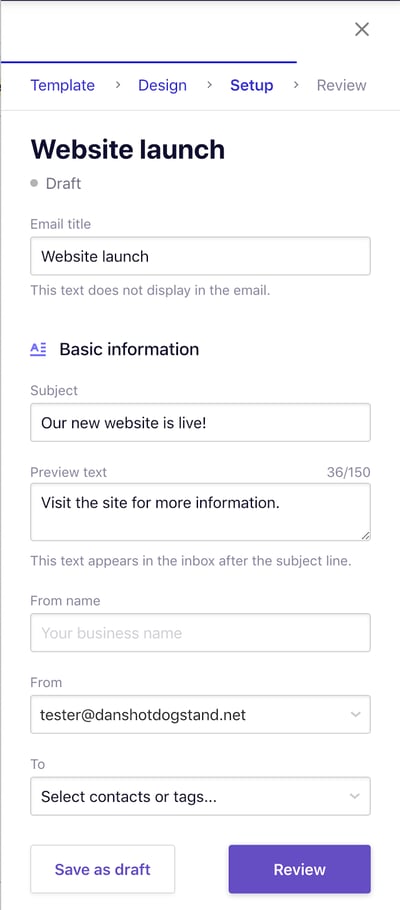Screen dimensions: 400x910
Task: Click the chevron between Design and Setup
Action: coord(210,85)
